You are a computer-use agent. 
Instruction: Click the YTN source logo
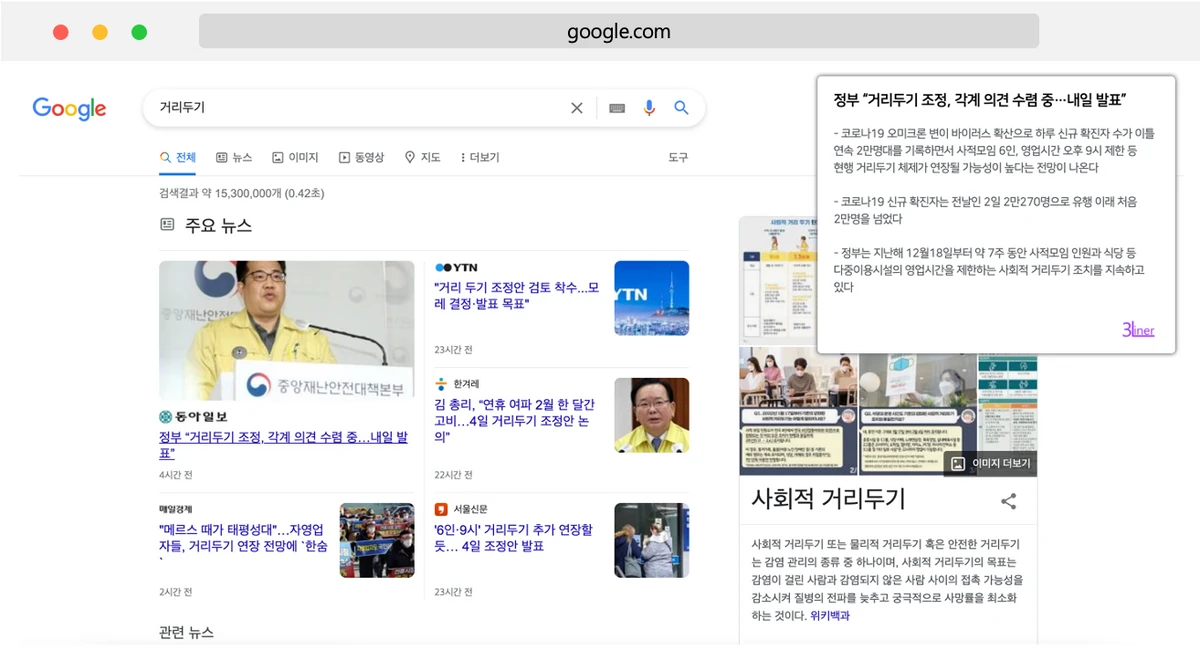[456, 268]
